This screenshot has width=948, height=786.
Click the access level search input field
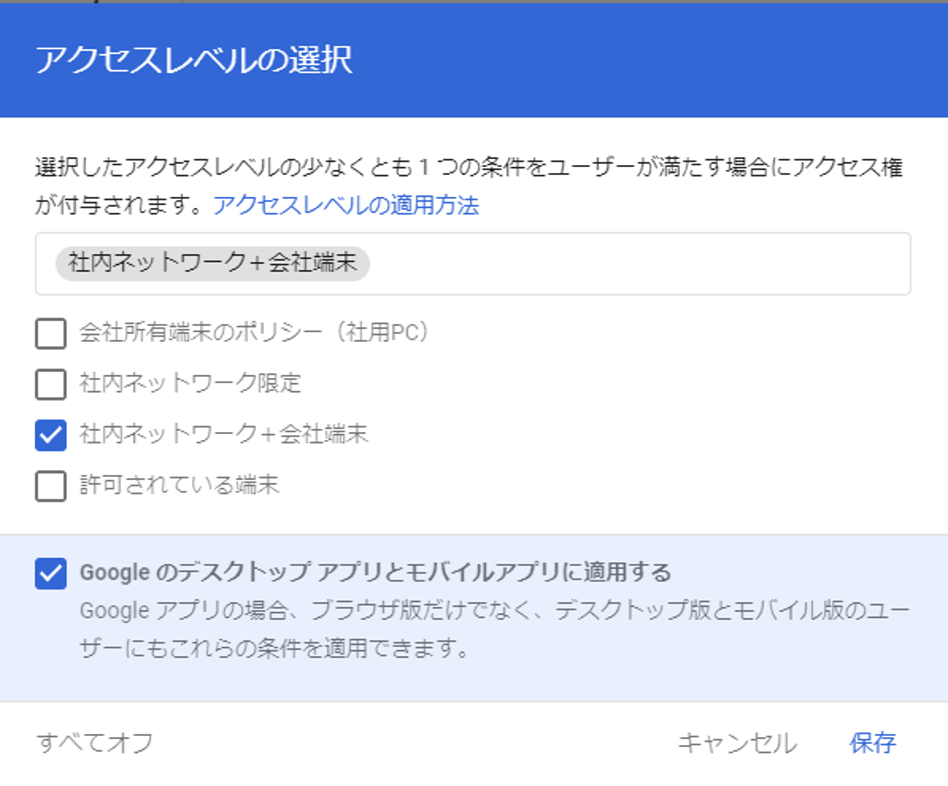coord(600,264)
